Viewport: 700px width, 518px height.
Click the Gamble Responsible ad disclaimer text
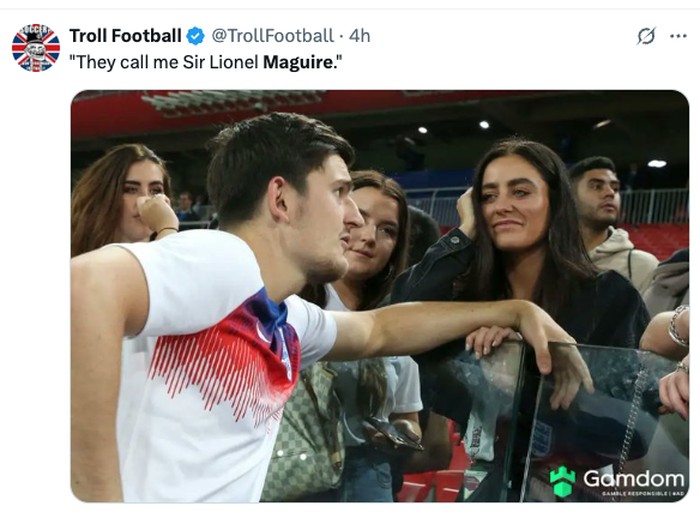pyautogui.click(x=633, y=494)
